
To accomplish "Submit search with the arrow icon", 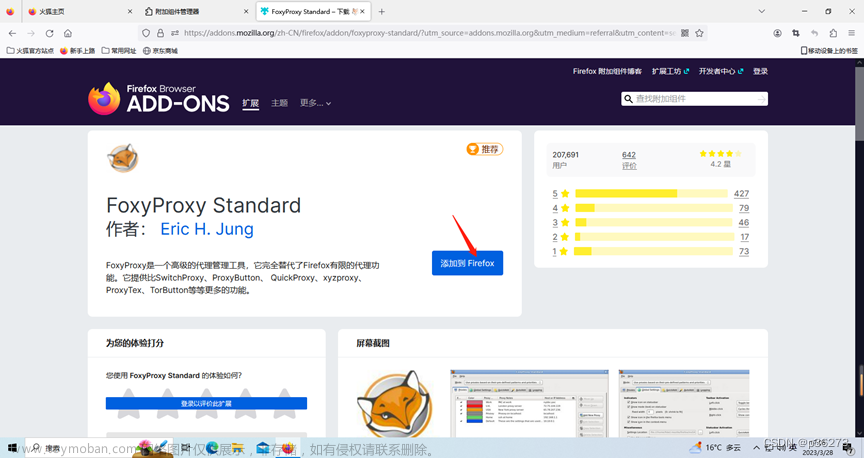I will [x=762, y=99].
